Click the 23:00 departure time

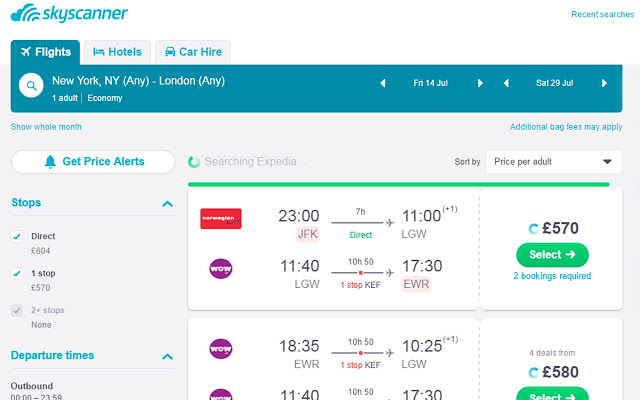(299, 216)
